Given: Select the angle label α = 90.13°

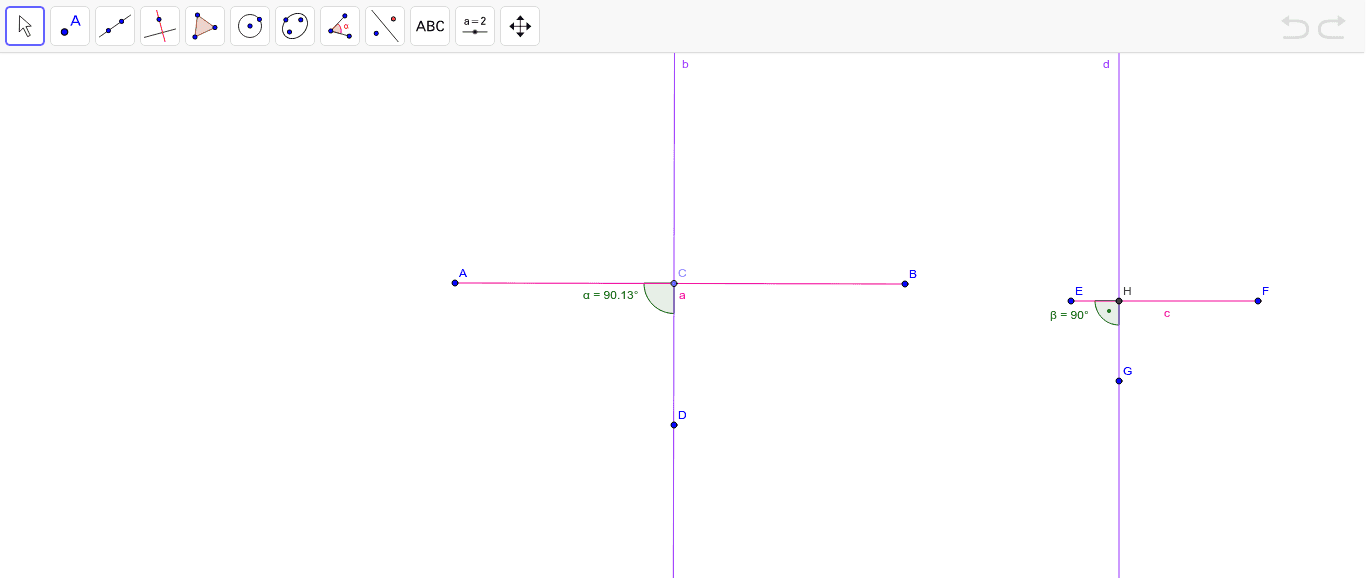Looking at the screenshot, I should (610, 296).
